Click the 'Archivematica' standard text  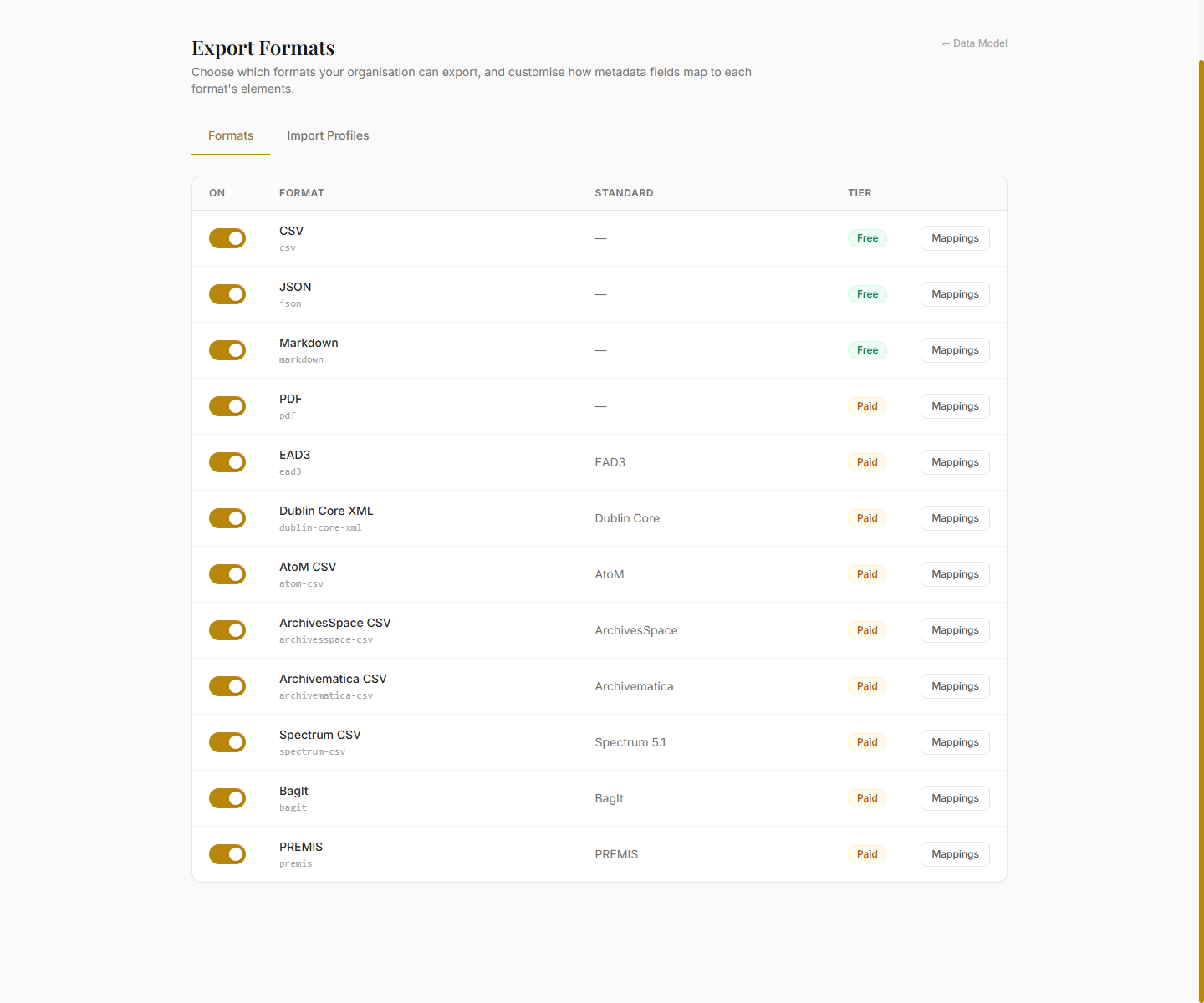coord(634,686)
